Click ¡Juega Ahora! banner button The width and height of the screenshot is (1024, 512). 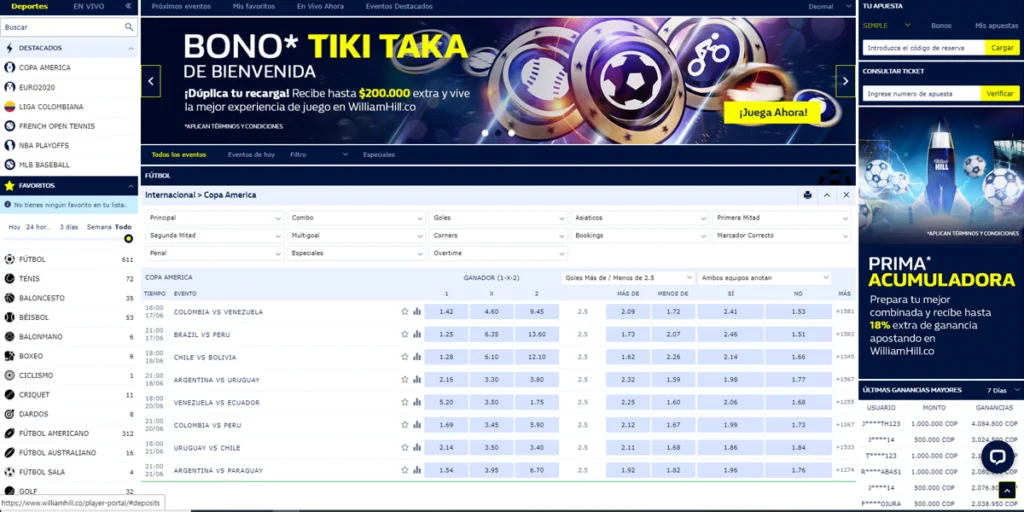coord(773,113)
